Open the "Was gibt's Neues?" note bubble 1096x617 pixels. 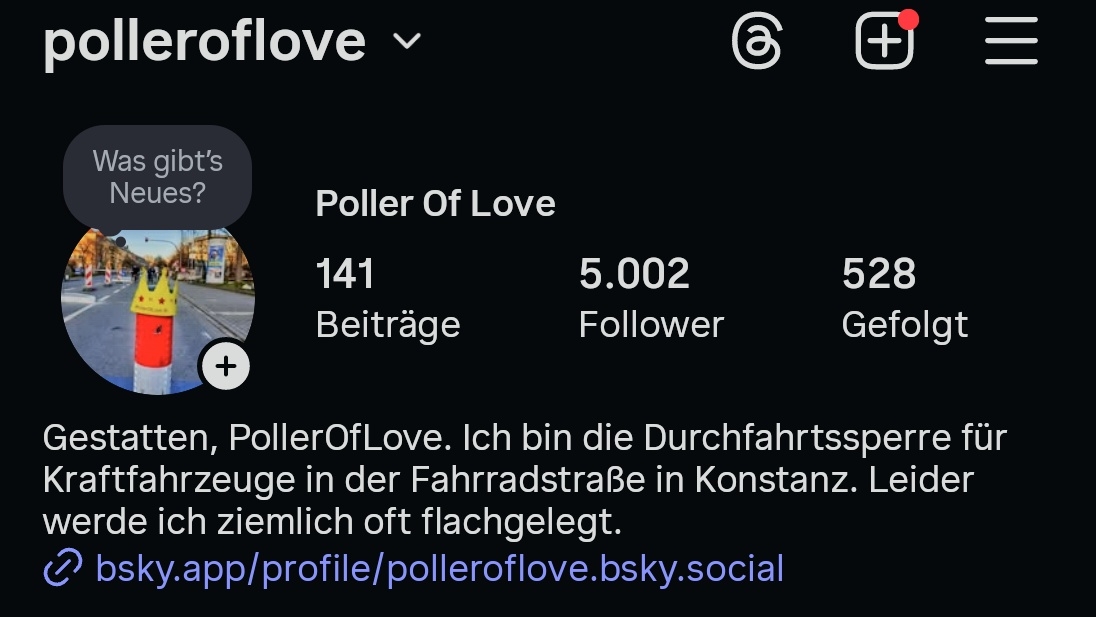[157, 177]
